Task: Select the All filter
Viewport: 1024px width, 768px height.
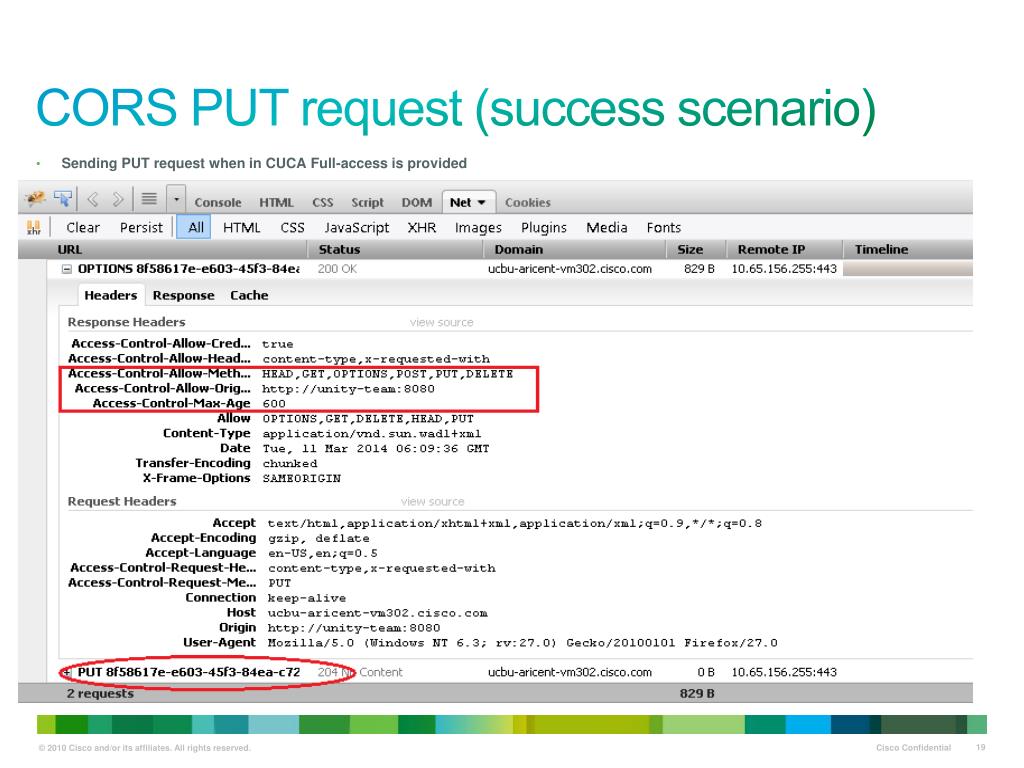Action: pos(195,227)
